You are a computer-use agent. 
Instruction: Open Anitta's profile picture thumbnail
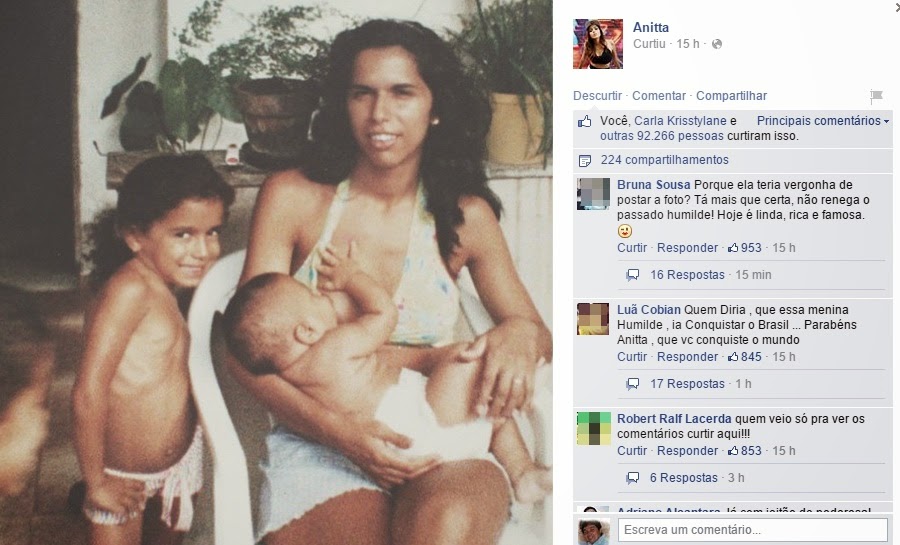tap(598, 44)
